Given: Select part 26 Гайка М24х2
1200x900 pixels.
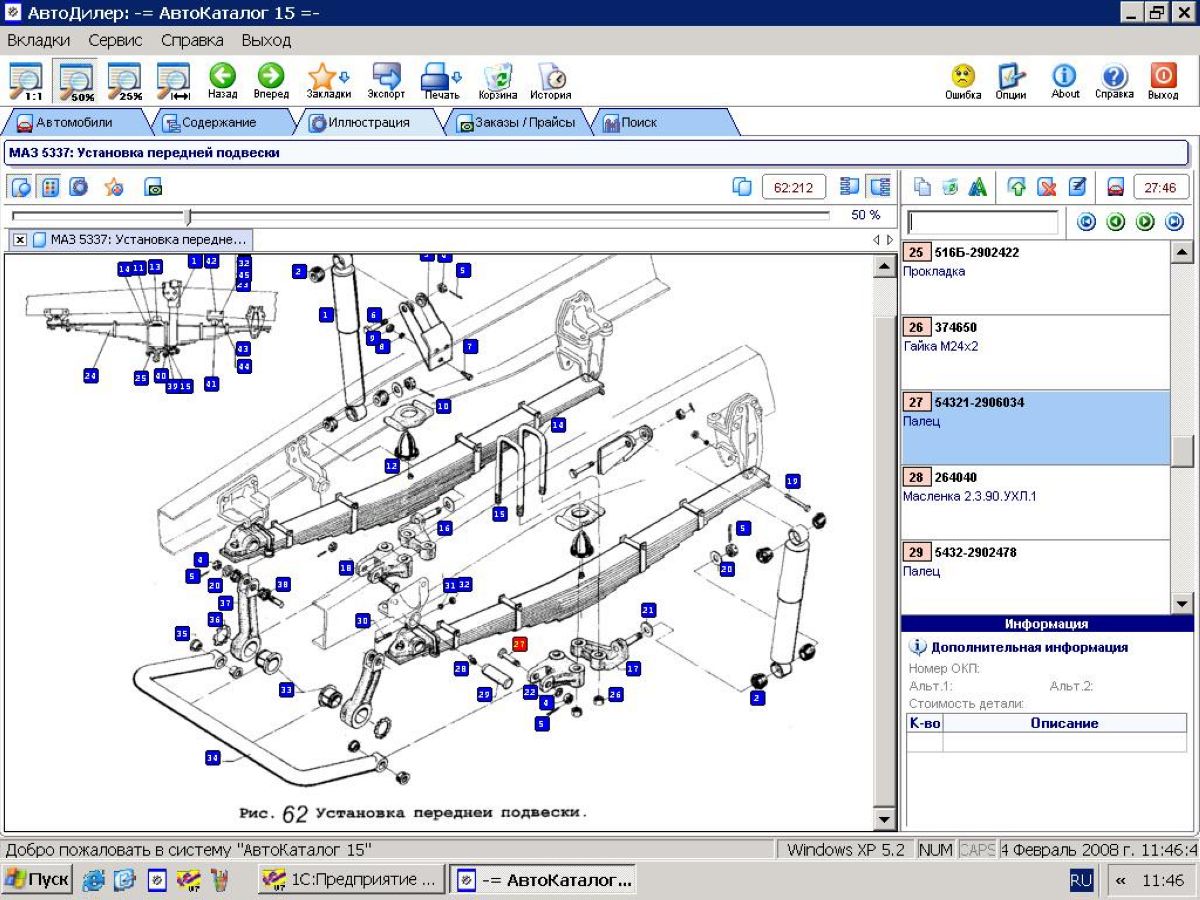Looking at the screenshot, I should click(x=1035, y=353).
